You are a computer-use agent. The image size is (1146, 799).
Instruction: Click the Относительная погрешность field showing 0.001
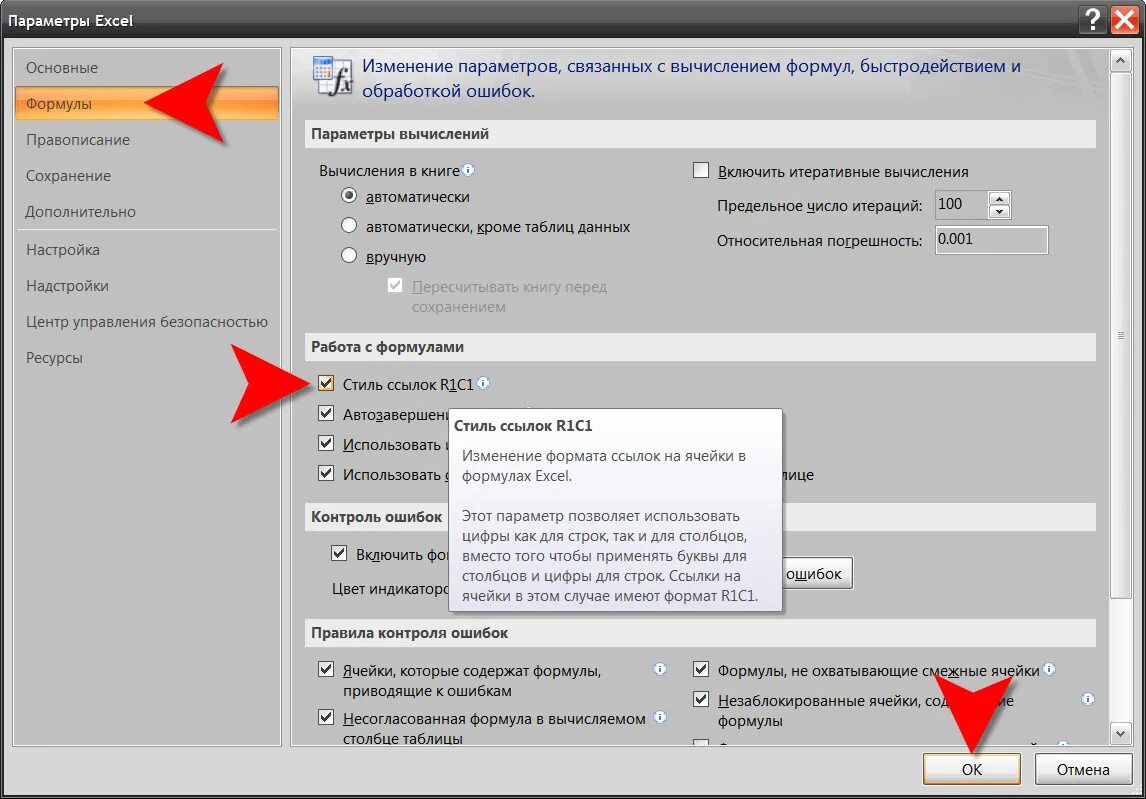[992, 240]
